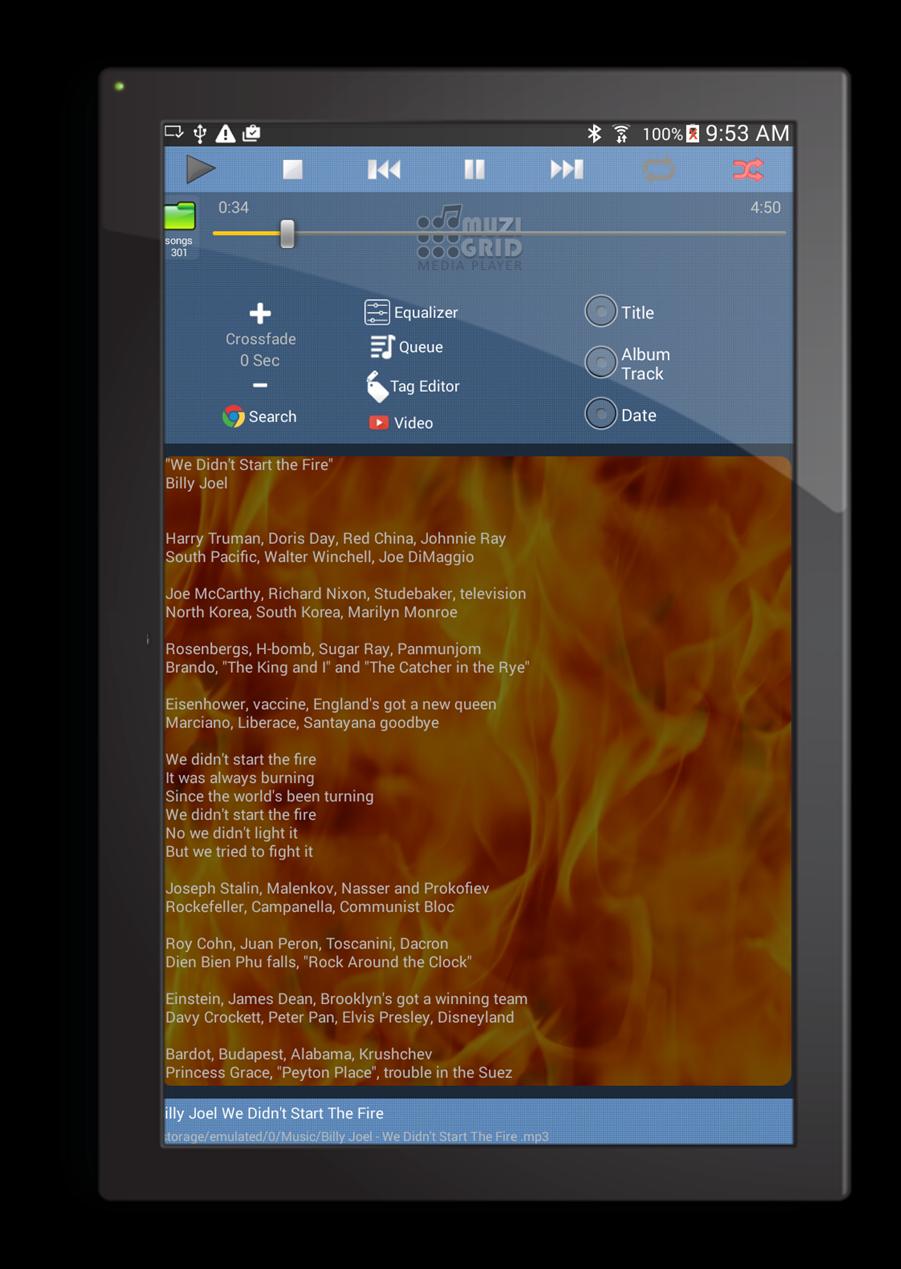Toggle shuffle mode
The height and width of the screenshot is (1269, 901).
pos(747,170)
